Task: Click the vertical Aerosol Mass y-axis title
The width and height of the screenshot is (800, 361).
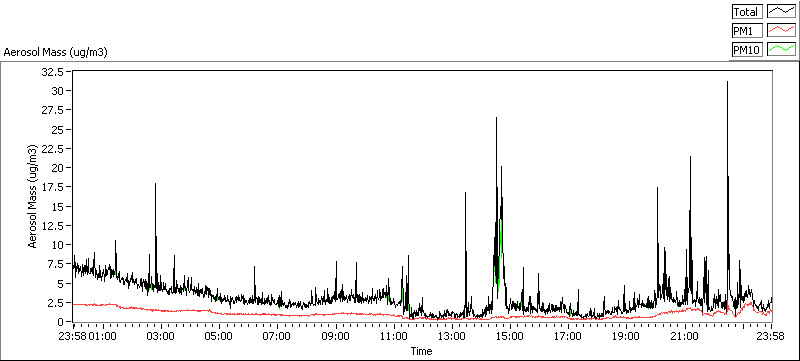Action: coord(33,197)
